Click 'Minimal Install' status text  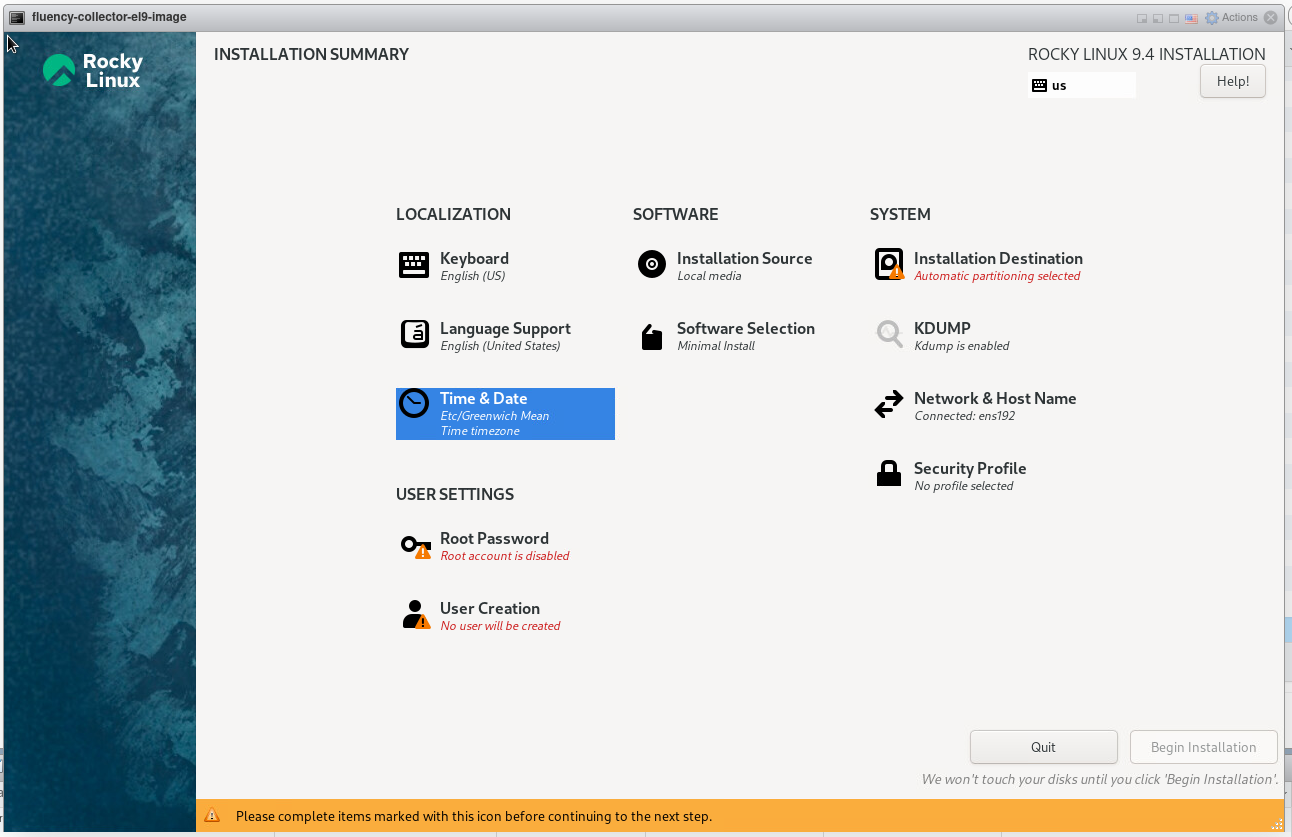(x=716, y=346)
